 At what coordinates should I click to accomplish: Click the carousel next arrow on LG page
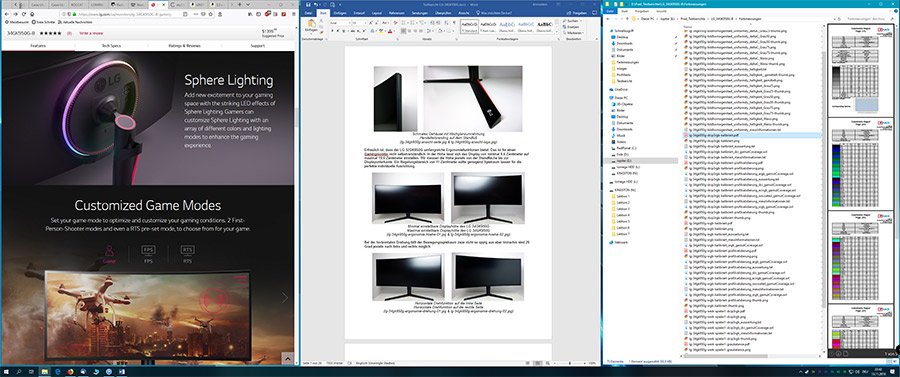click(284, 297)
